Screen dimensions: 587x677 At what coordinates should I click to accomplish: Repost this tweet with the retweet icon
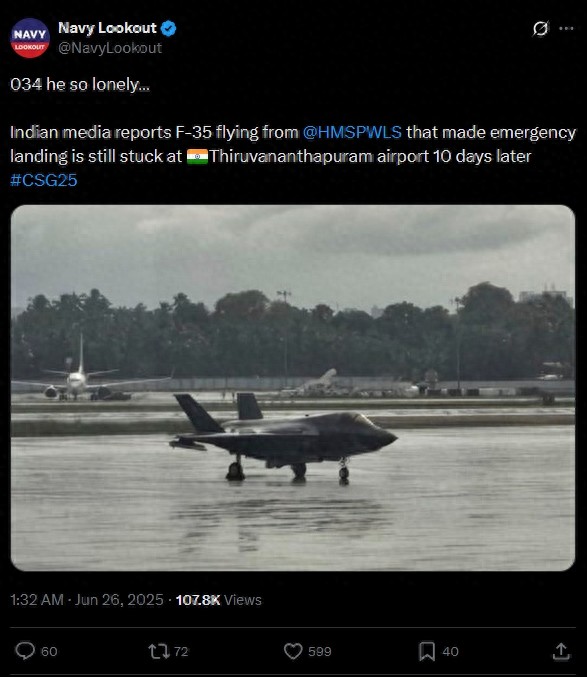pos(158,651)
